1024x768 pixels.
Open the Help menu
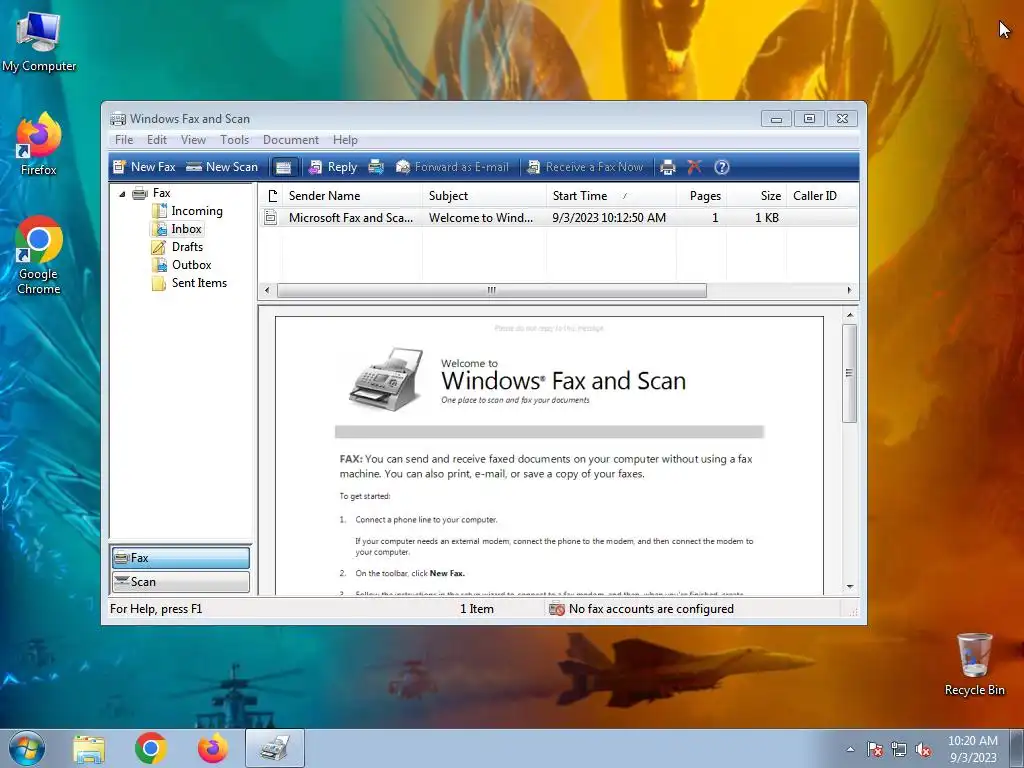[x=345, y=140]
